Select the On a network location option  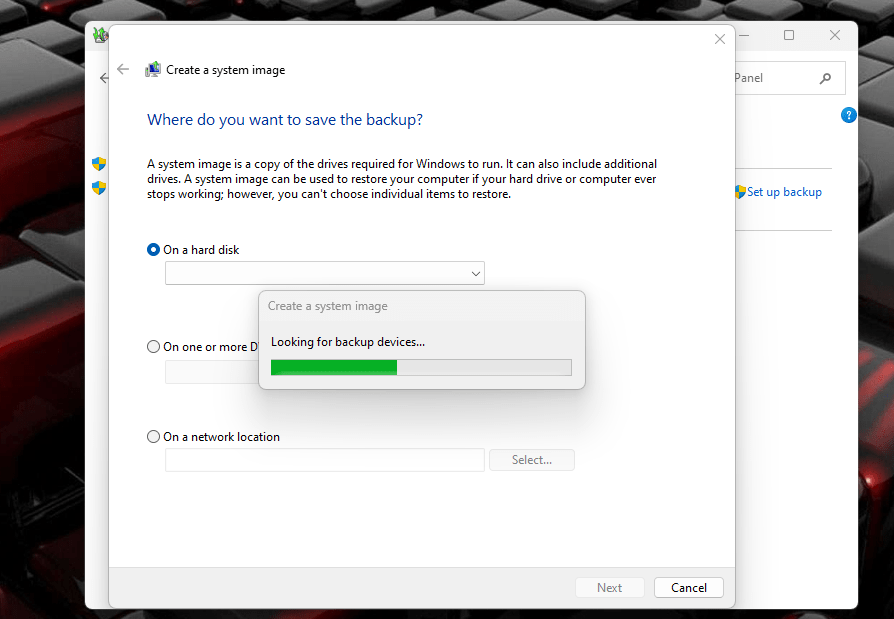click(153, 437)
